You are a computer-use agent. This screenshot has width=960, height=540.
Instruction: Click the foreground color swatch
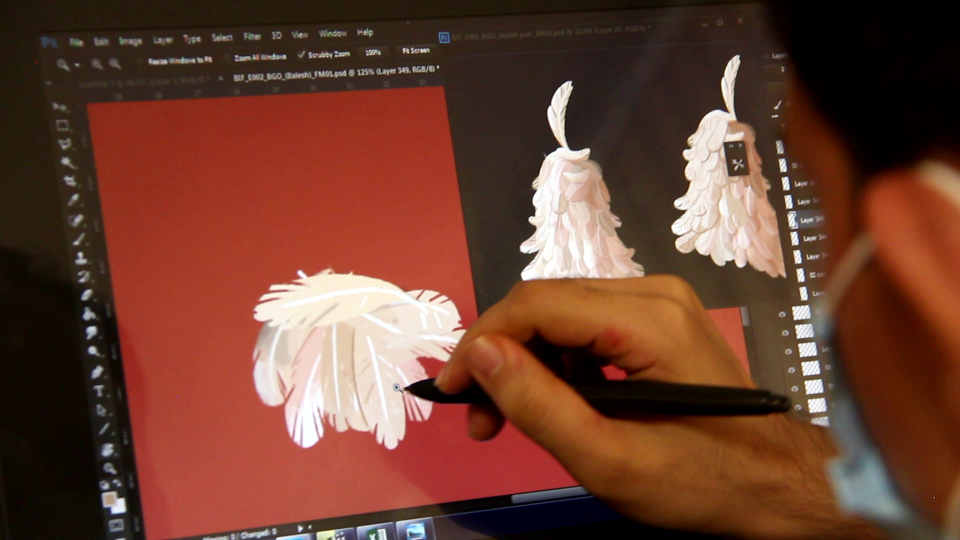108,497
